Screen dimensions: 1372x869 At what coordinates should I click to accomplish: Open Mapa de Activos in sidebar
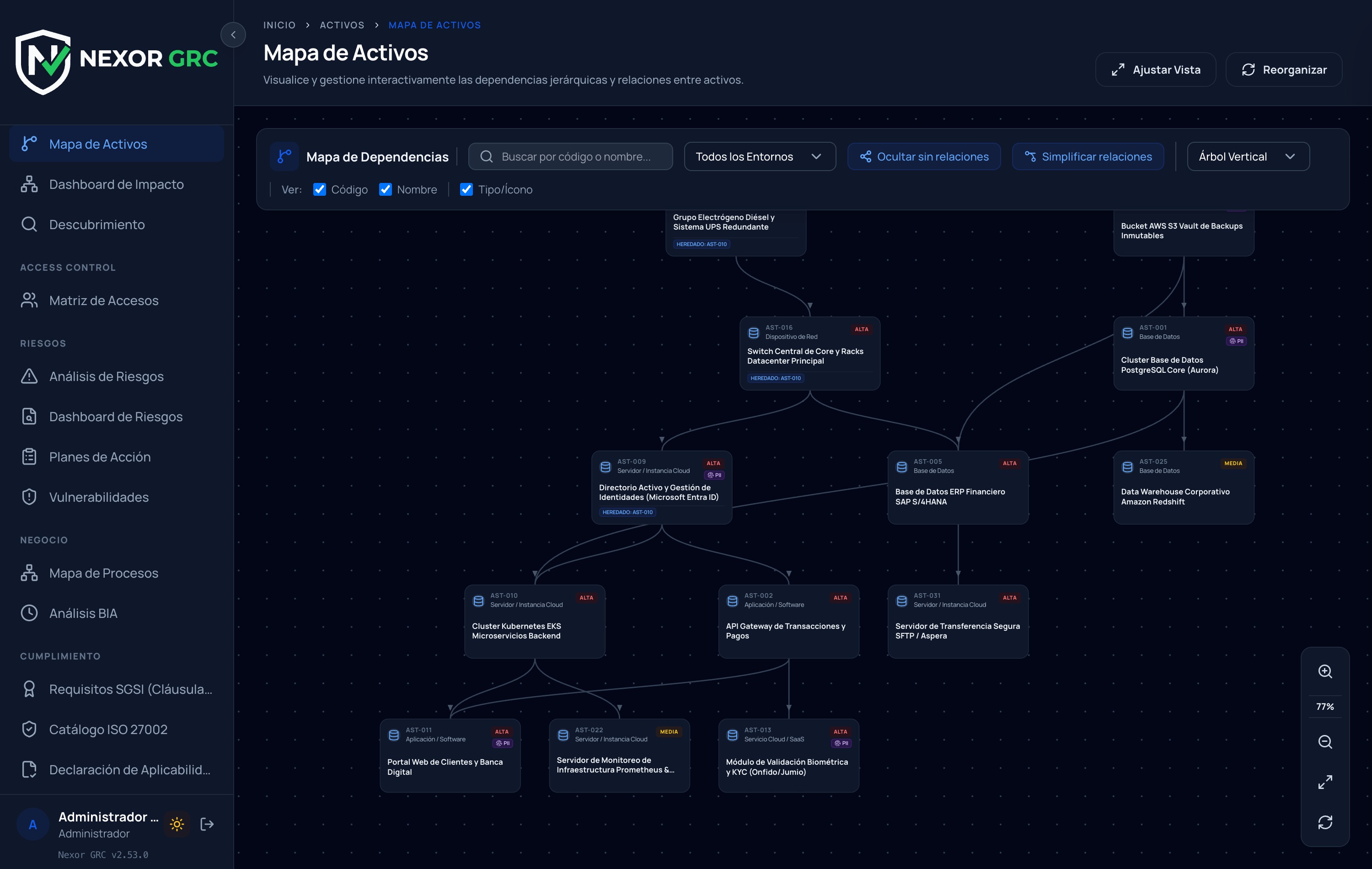click(x=117, y=144)
